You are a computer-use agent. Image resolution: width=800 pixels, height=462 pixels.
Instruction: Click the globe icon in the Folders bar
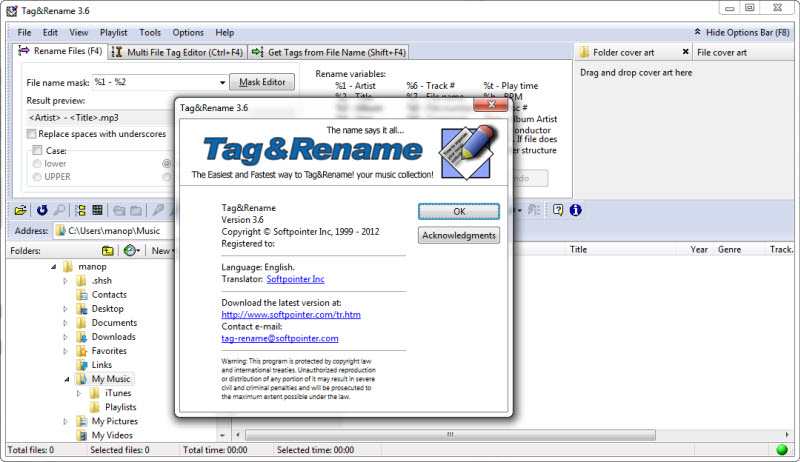point(130,250)
